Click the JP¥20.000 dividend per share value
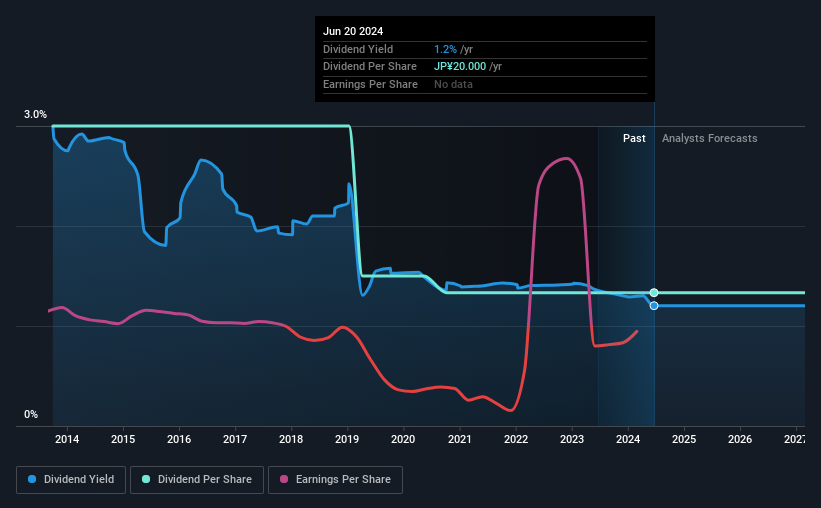821x508 pixels. 460,67
